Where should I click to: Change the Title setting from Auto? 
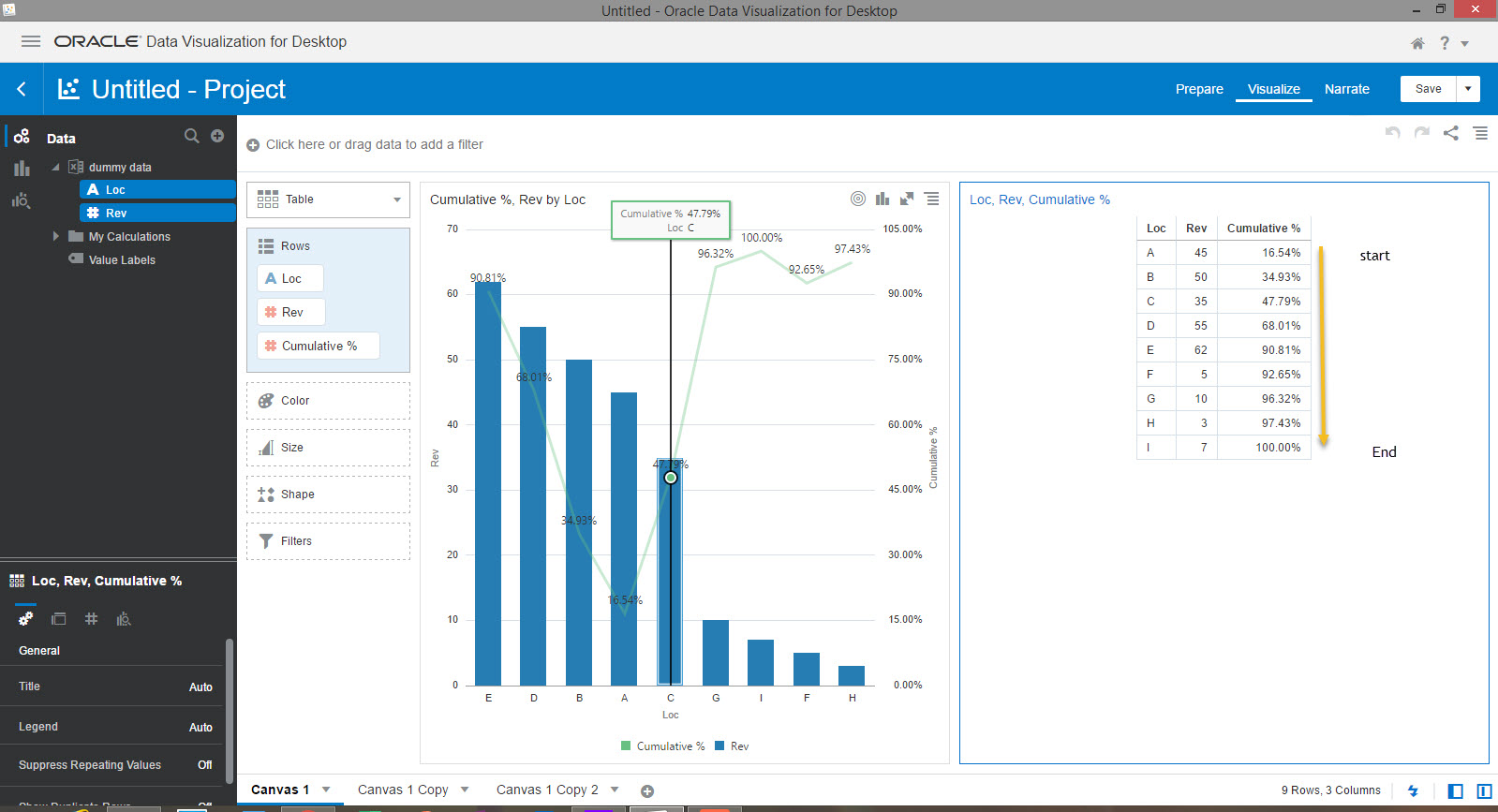(x=200, y=687)
